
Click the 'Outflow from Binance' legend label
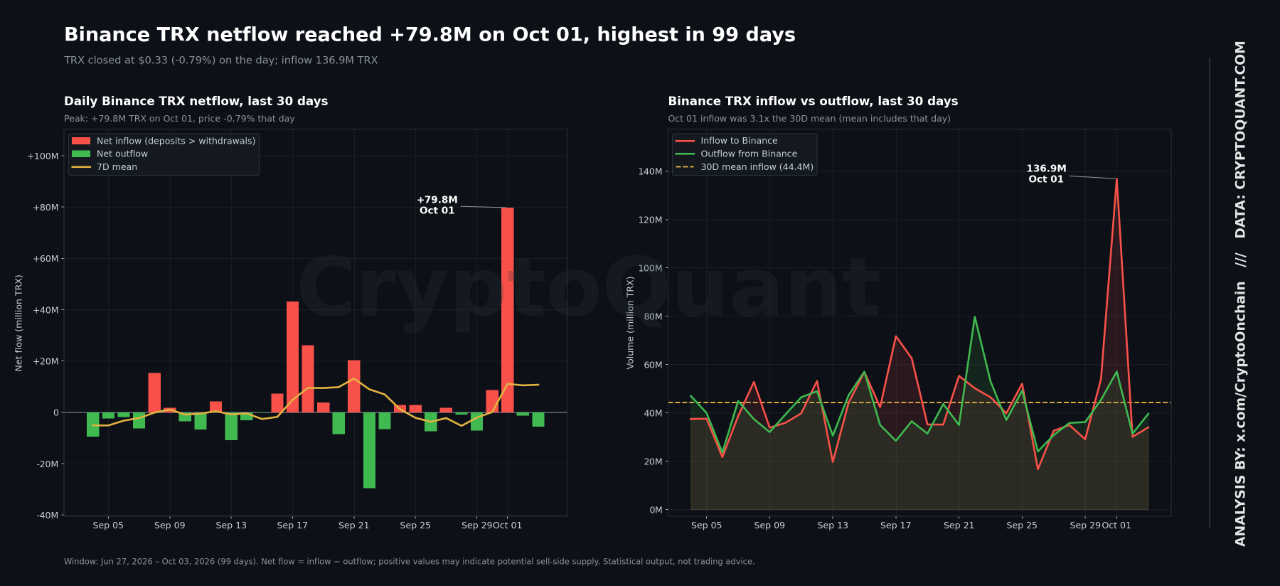(x=749, y=154)
